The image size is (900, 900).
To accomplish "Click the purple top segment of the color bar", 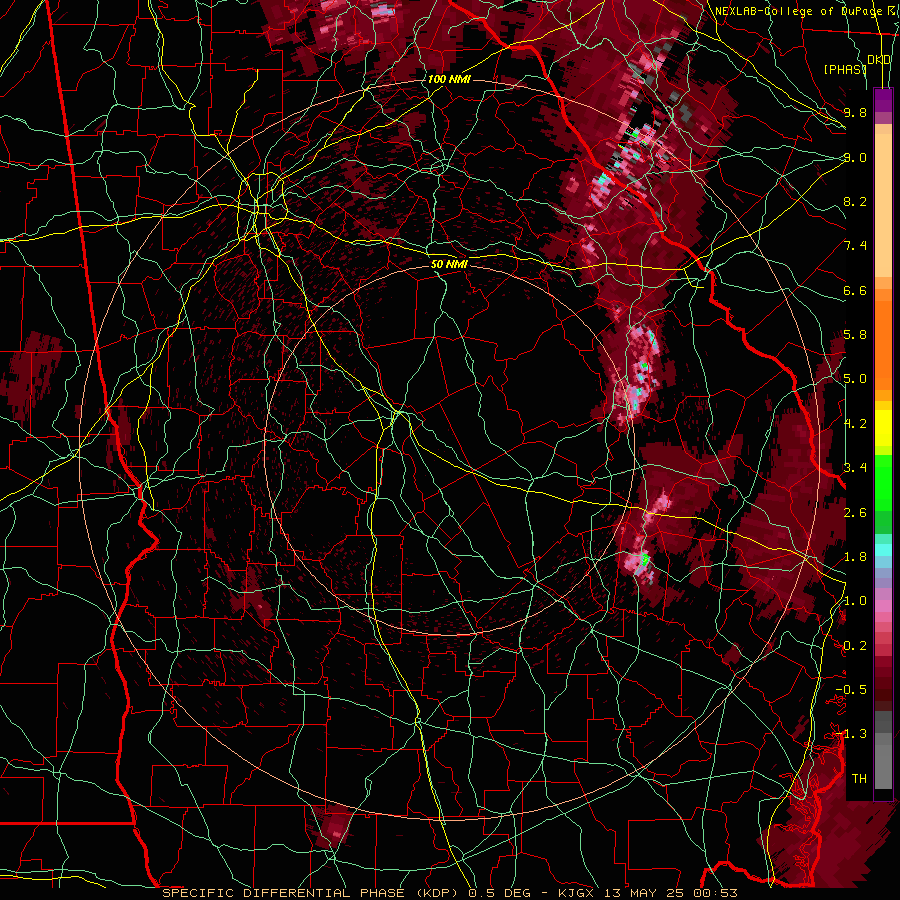I will tap(883, 100).
